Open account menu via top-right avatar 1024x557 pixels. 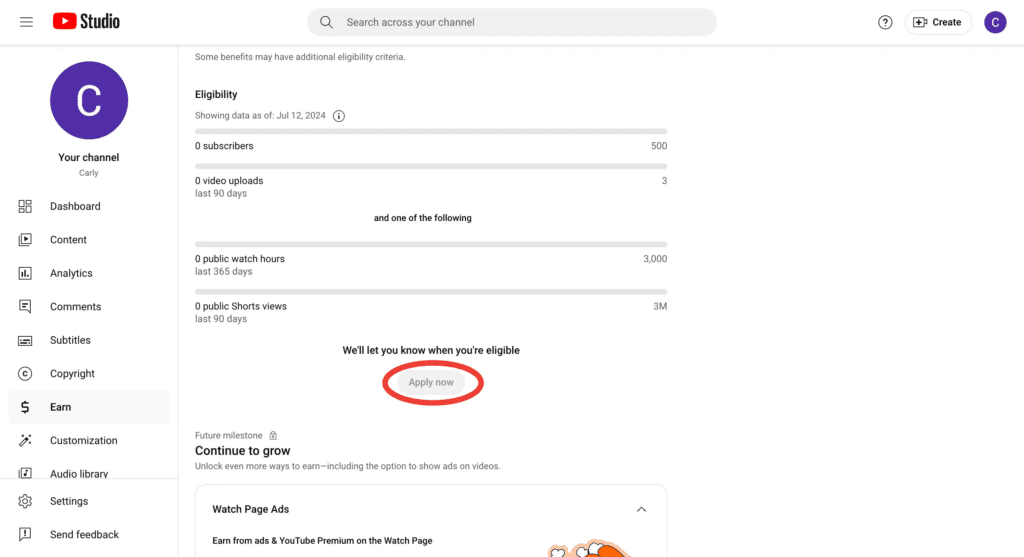point(995,22)
